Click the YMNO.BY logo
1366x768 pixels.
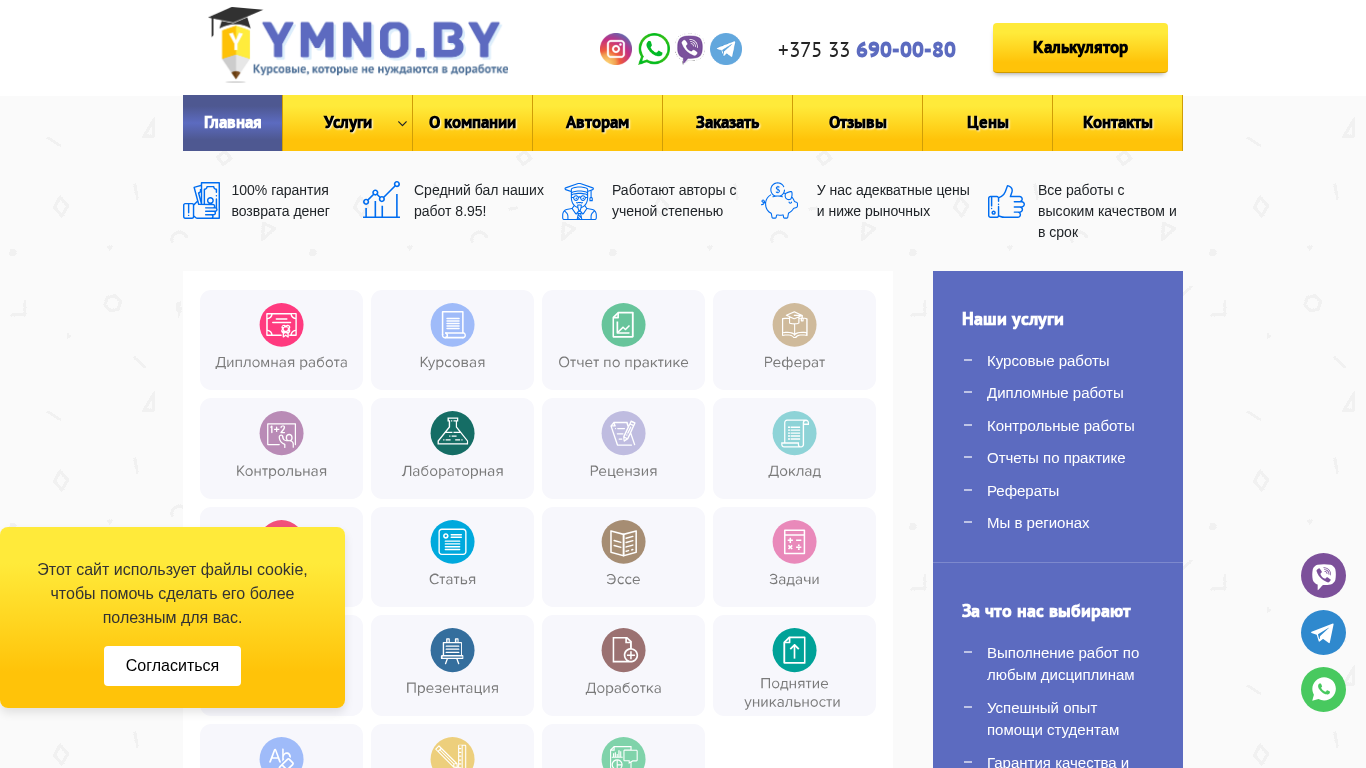[358, 44]
